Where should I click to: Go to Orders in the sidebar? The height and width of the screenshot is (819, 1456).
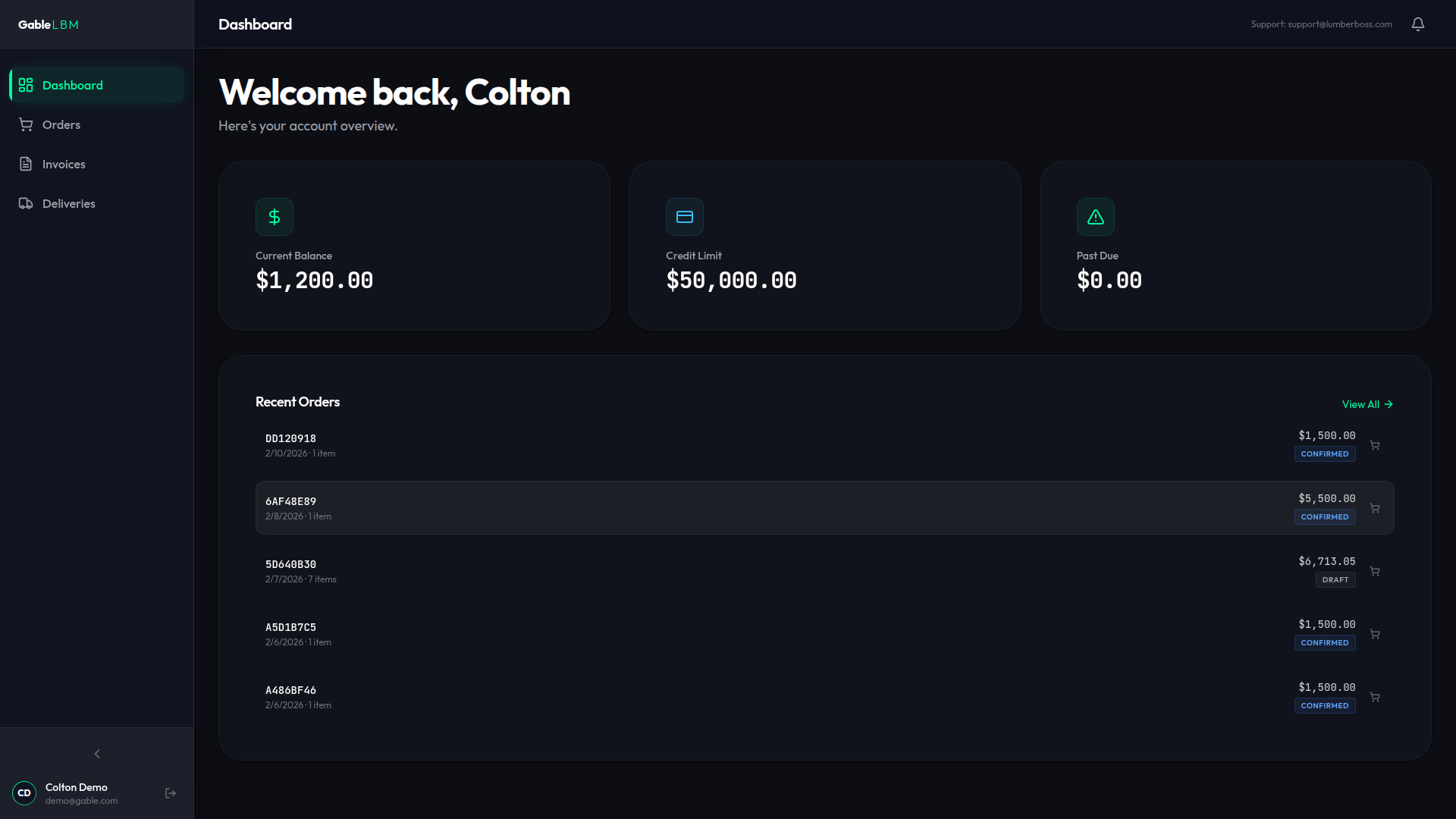[x=61, y=124]
